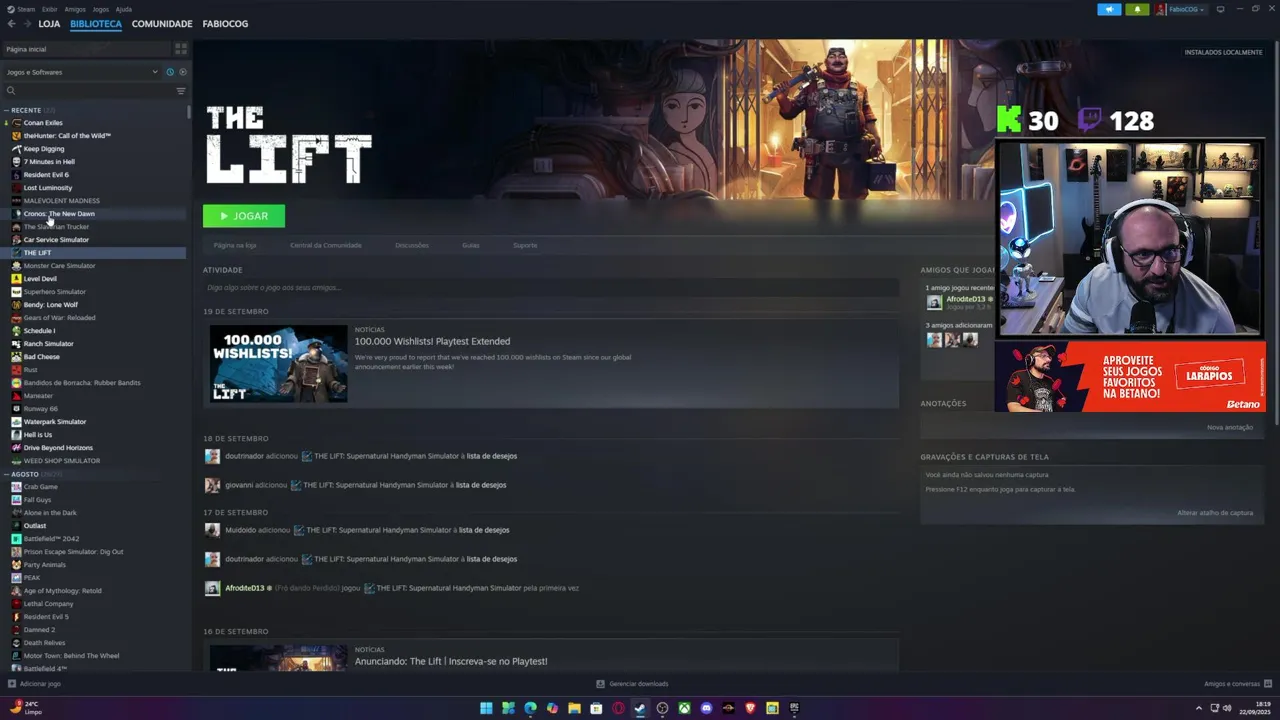Open AfroditeD13 friend avatar in sidebar
1280x720 pixels.
tap(934, 302)
